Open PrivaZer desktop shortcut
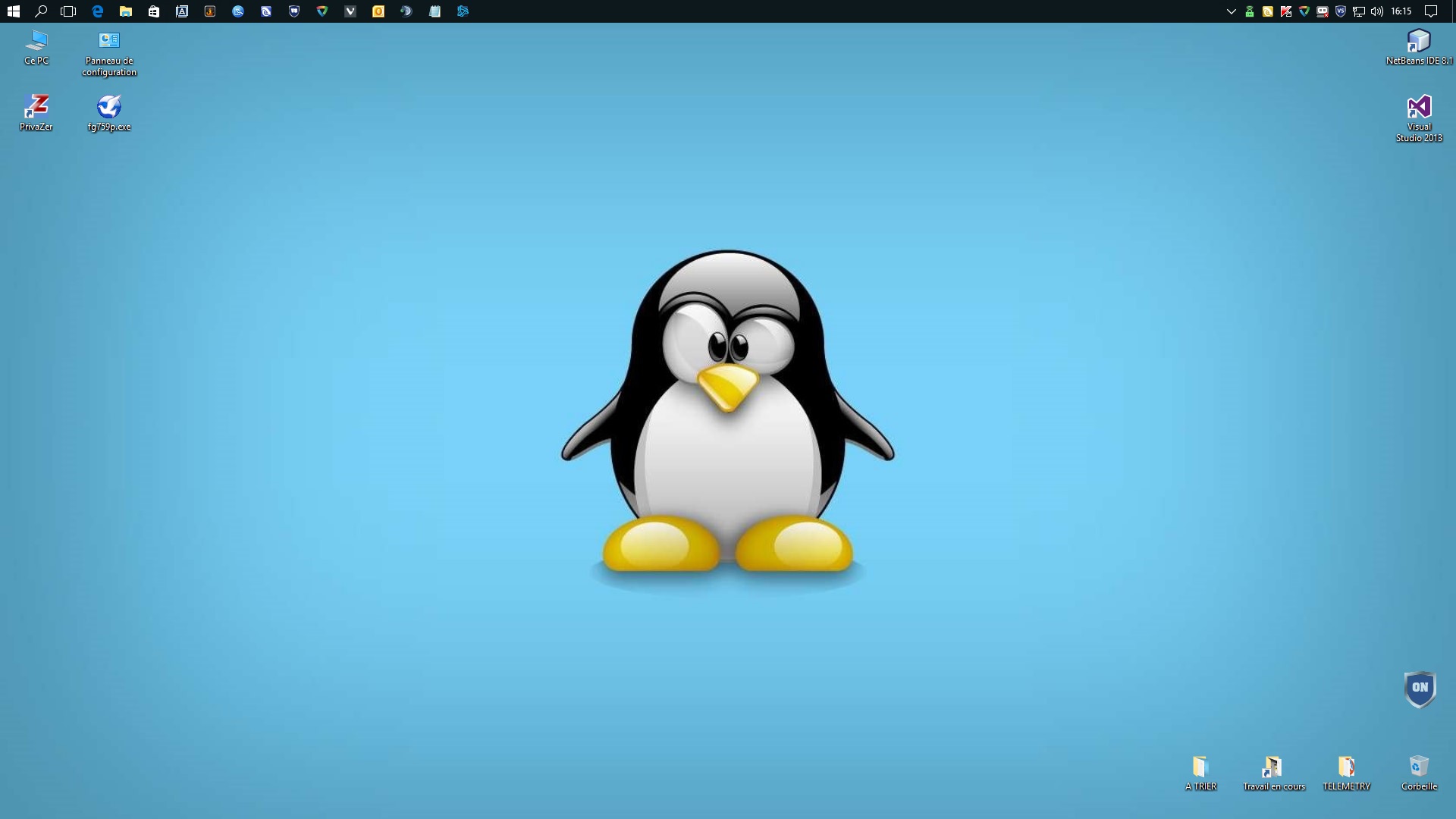Image resolution: width=1456 pixels, height=819 pixels. [36, 108]
